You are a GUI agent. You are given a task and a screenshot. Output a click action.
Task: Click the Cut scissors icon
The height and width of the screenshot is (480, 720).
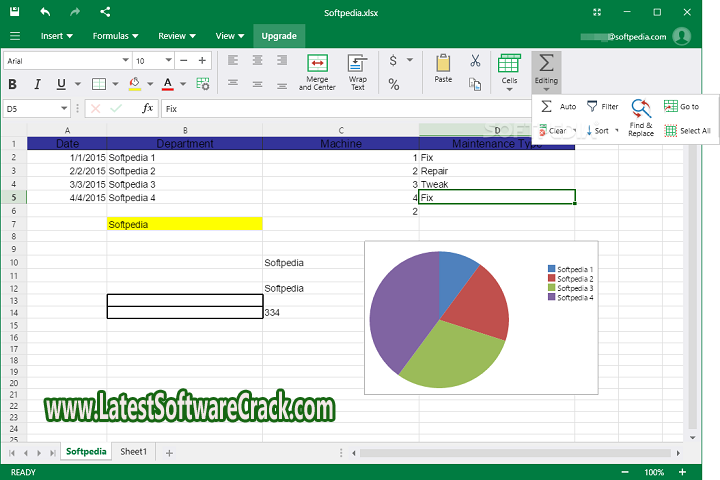pos(475,61)
